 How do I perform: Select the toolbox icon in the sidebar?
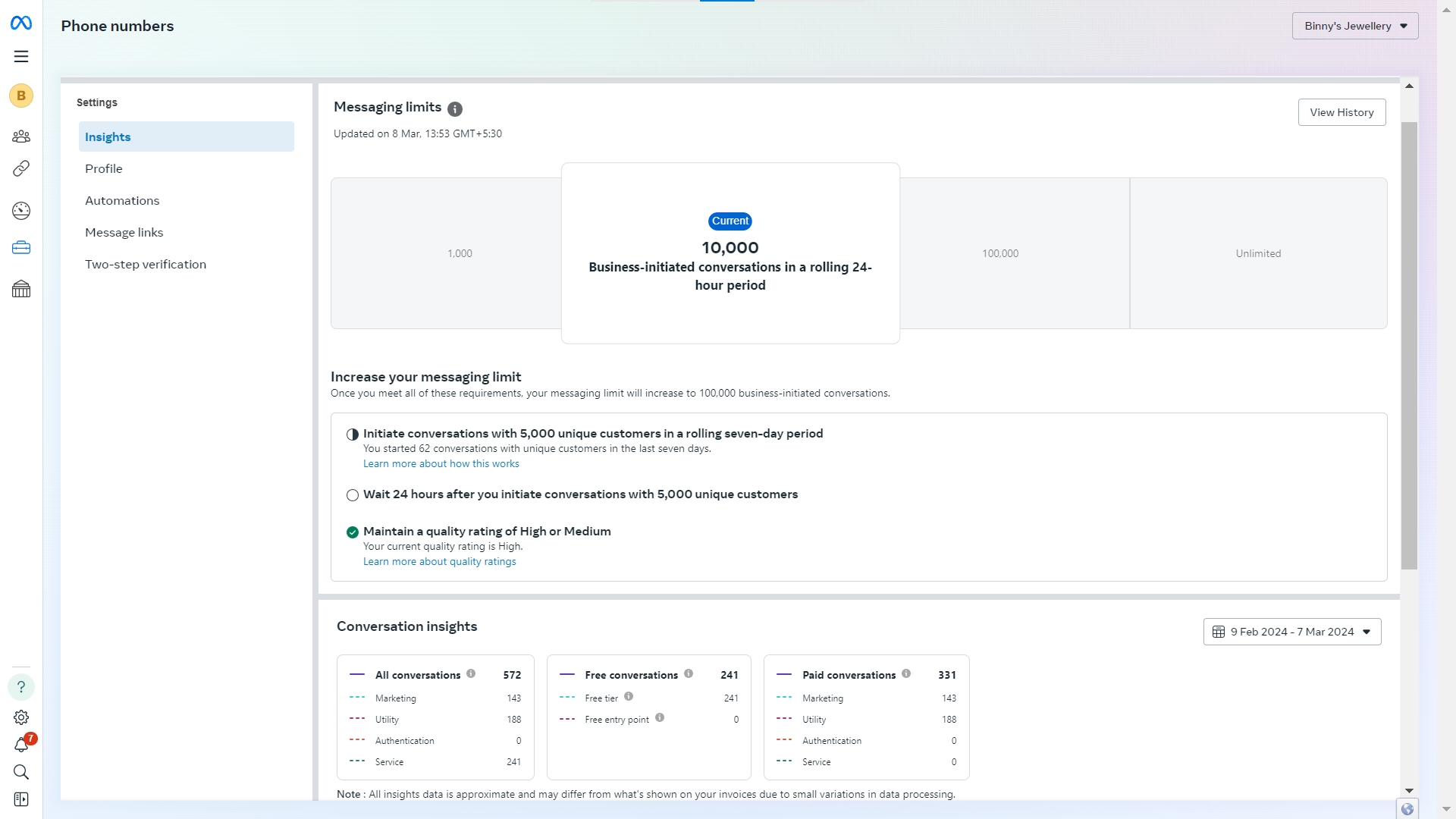[21, 248]
